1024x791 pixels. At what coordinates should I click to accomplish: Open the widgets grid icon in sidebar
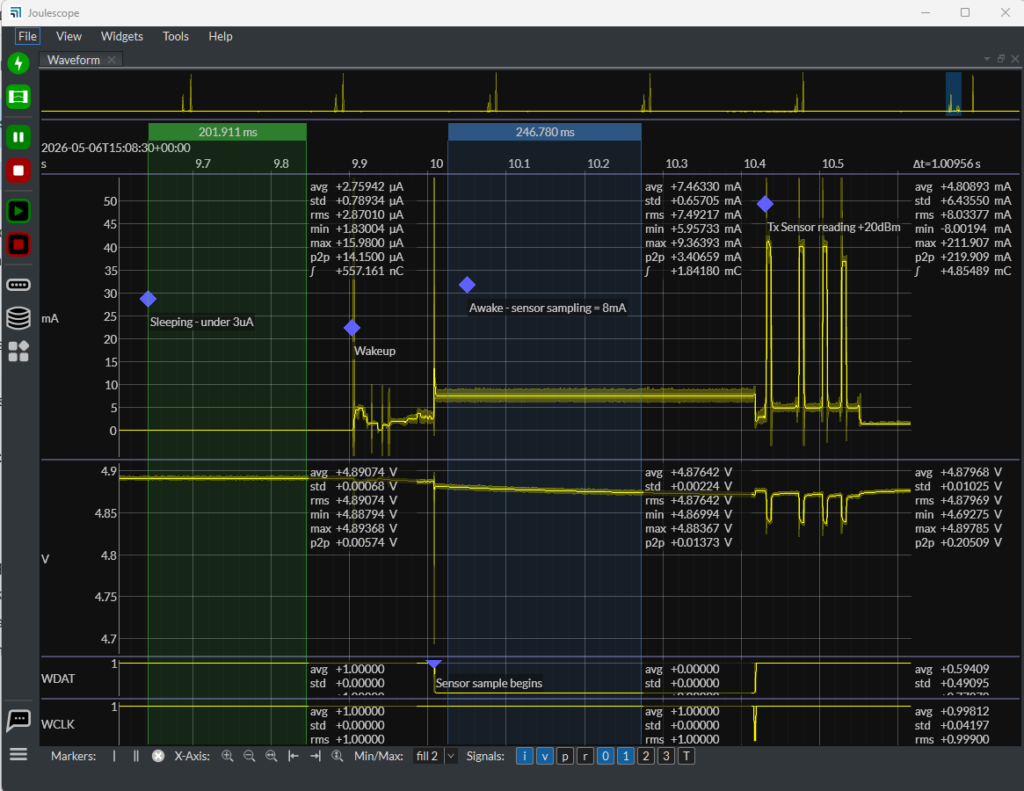[18, 351]
